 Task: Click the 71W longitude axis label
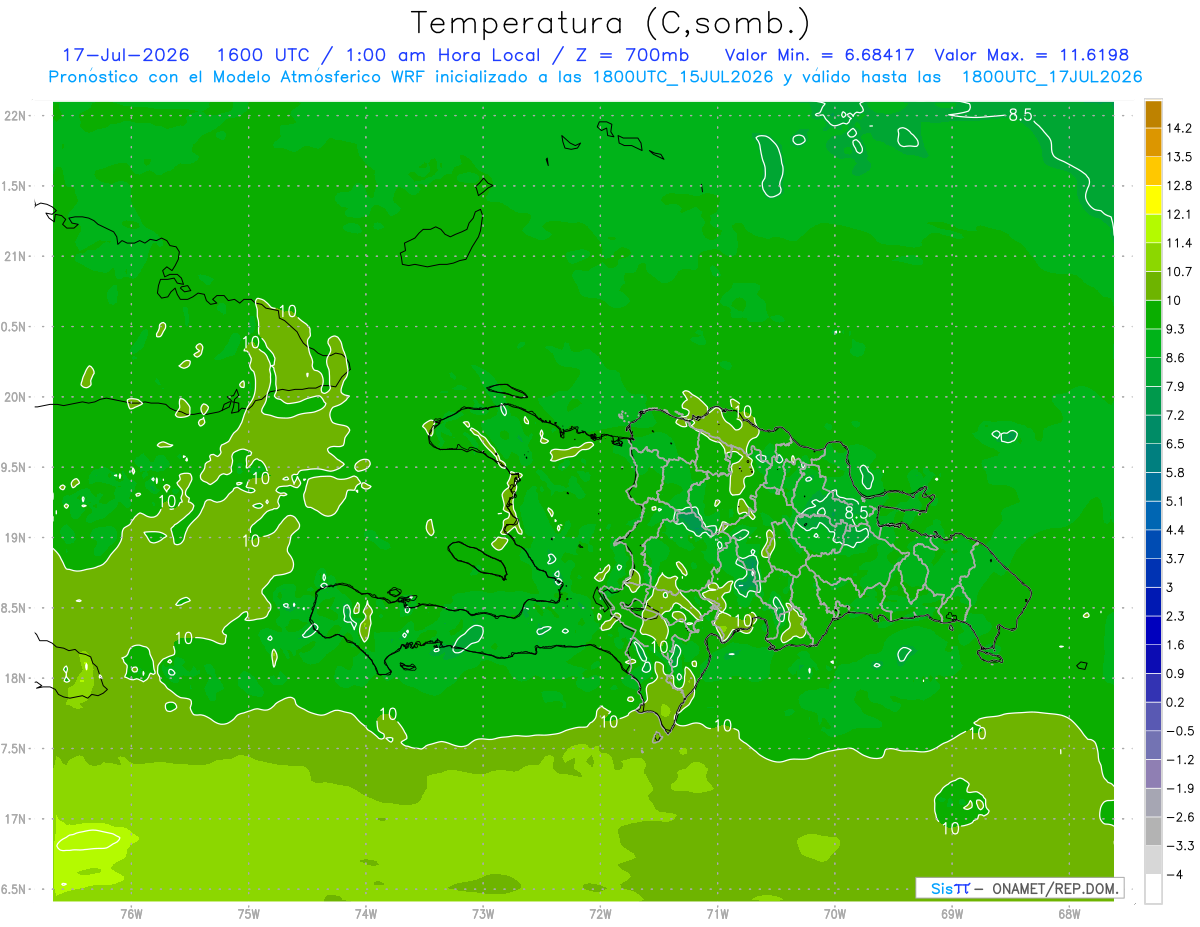point(717,914)
